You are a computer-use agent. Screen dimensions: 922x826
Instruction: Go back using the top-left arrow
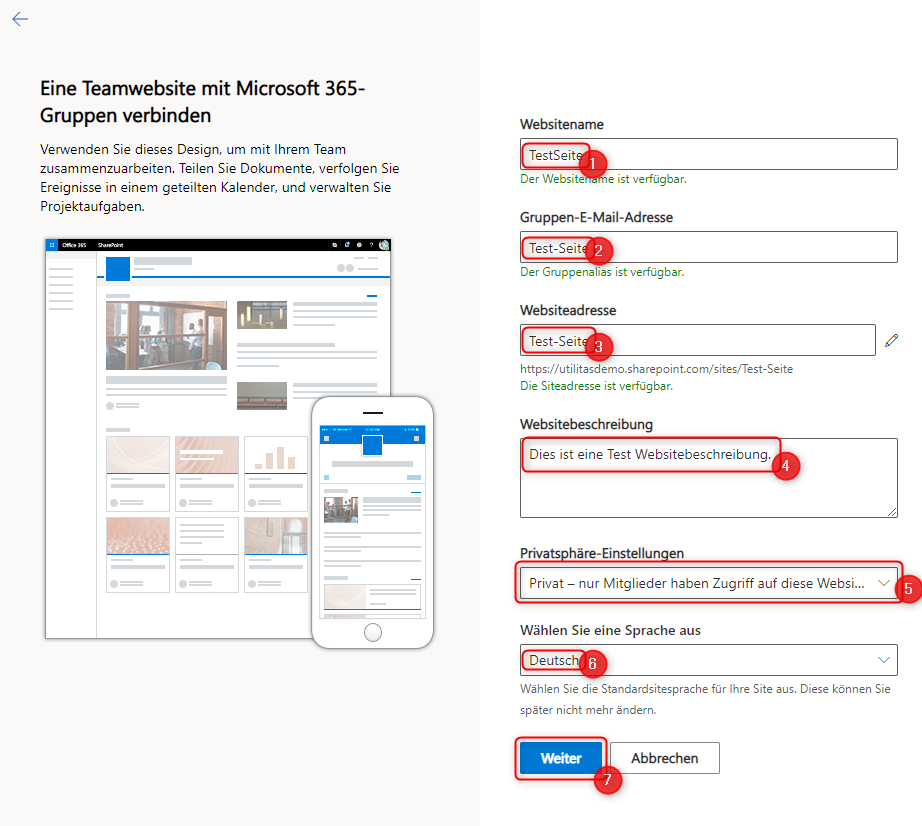[20, 20]
